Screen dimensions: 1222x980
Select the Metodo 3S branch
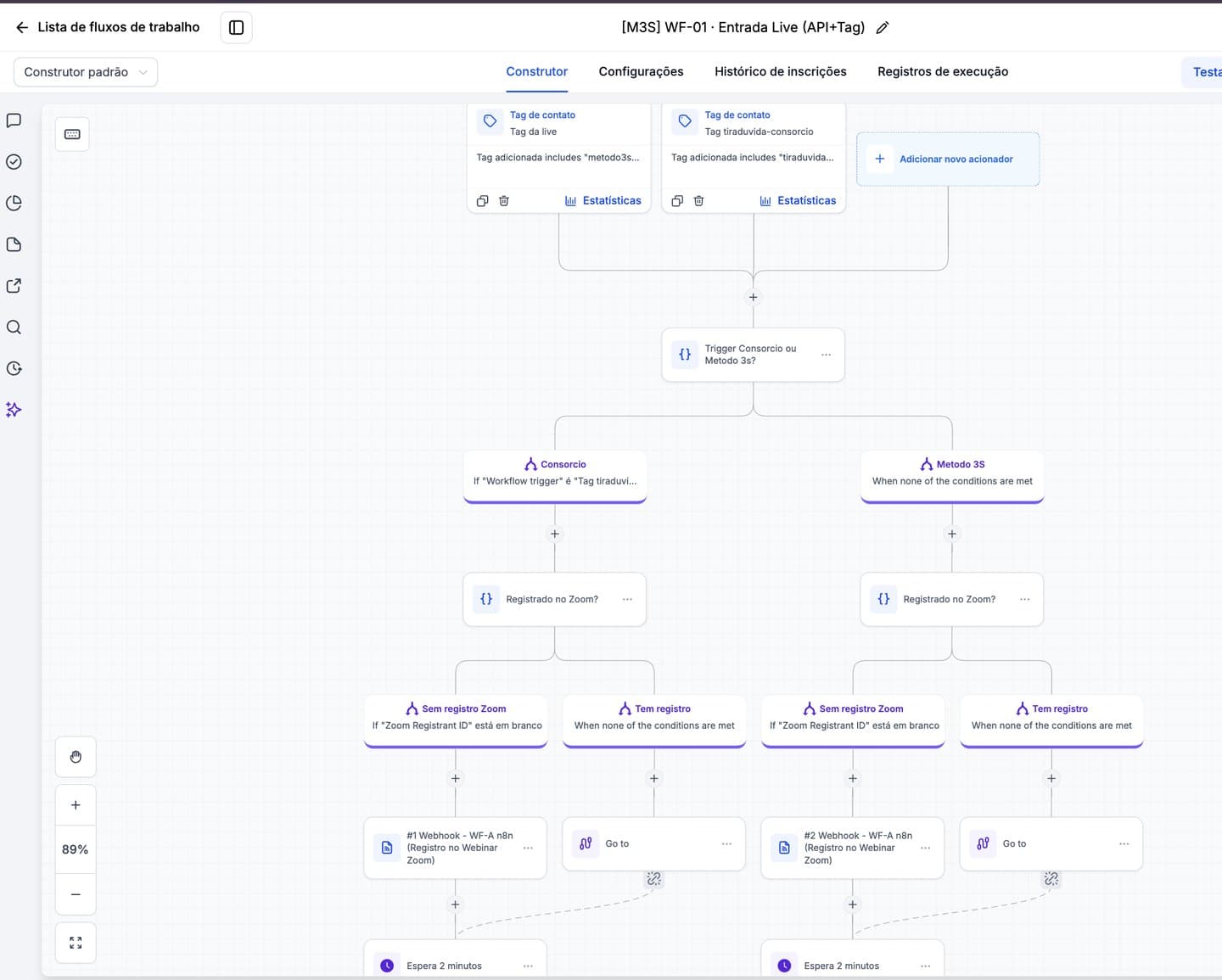pos(952,475)
